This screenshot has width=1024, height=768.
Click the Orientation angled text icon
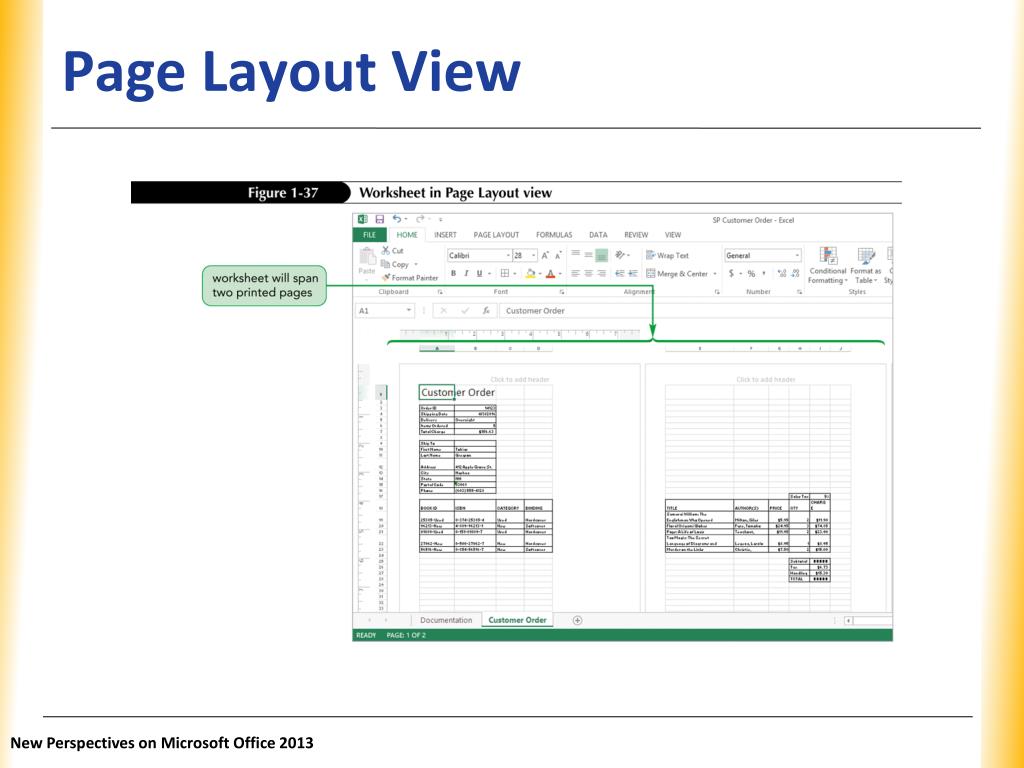click(620, 255)
